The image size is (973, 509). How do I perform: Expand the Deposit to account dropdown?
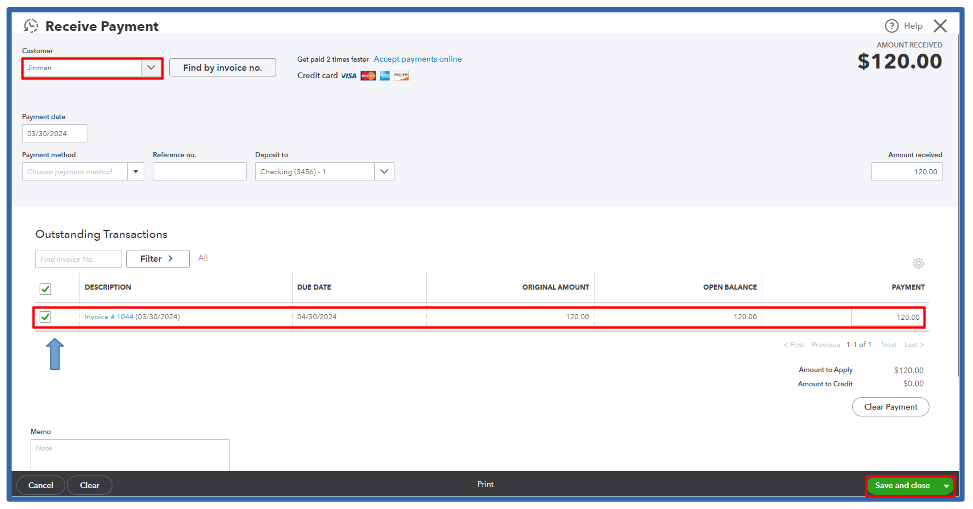point(384,172)
